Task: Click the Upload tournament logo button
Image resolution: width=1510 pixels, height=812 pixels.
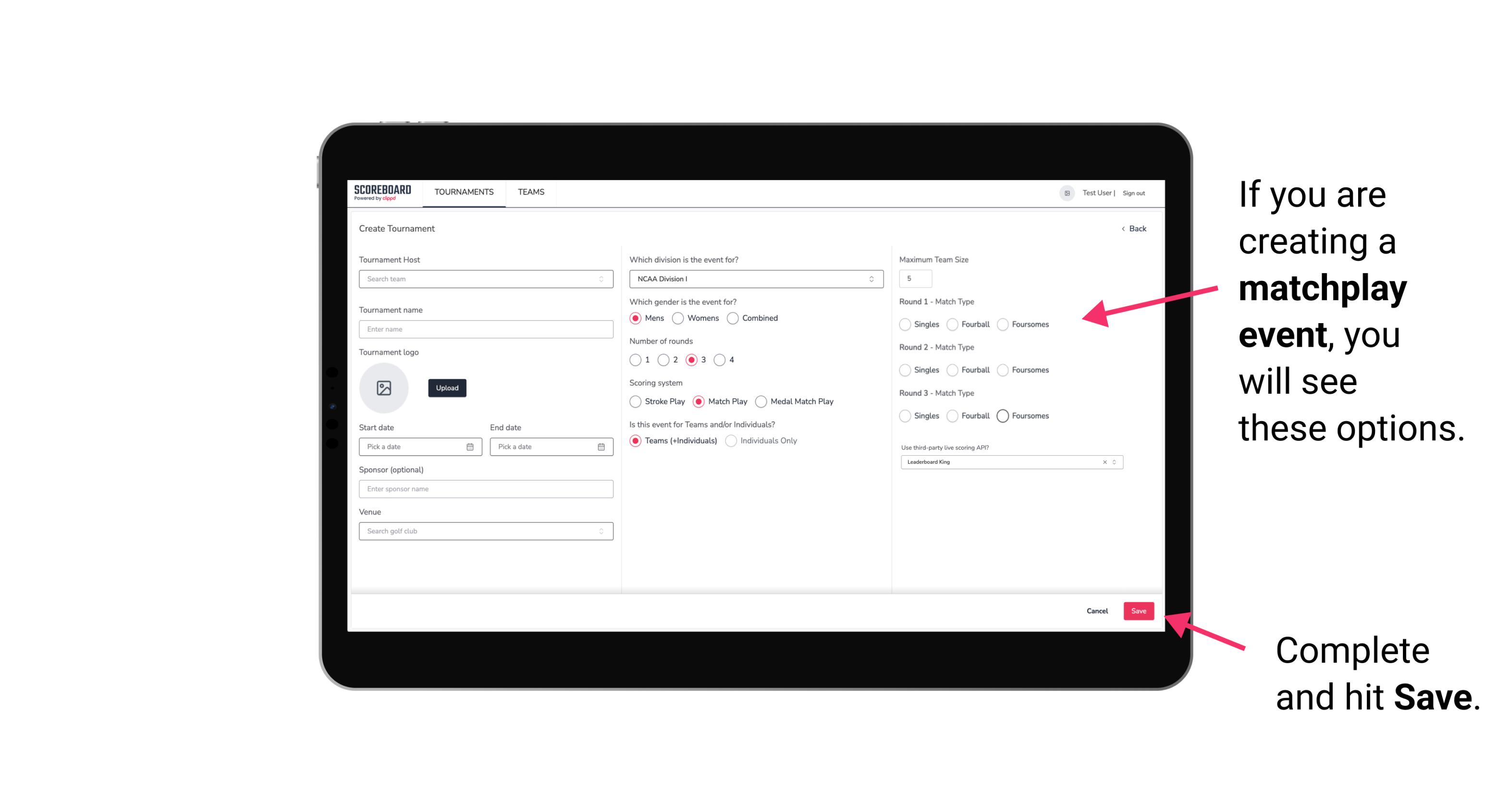Action: (447, 388)
